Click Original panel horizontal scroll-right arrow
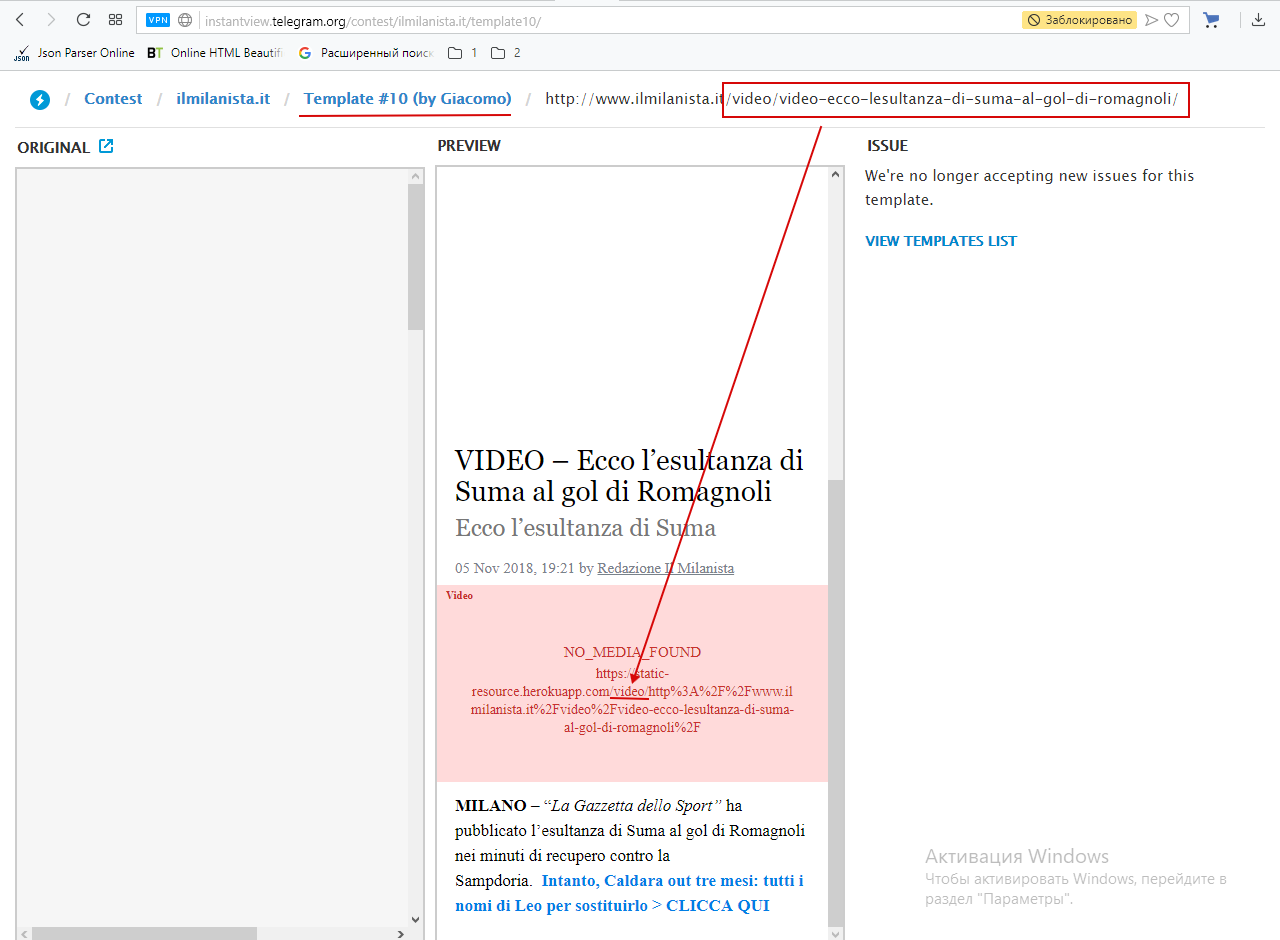The image size is (1280, 940). [400, 934]
